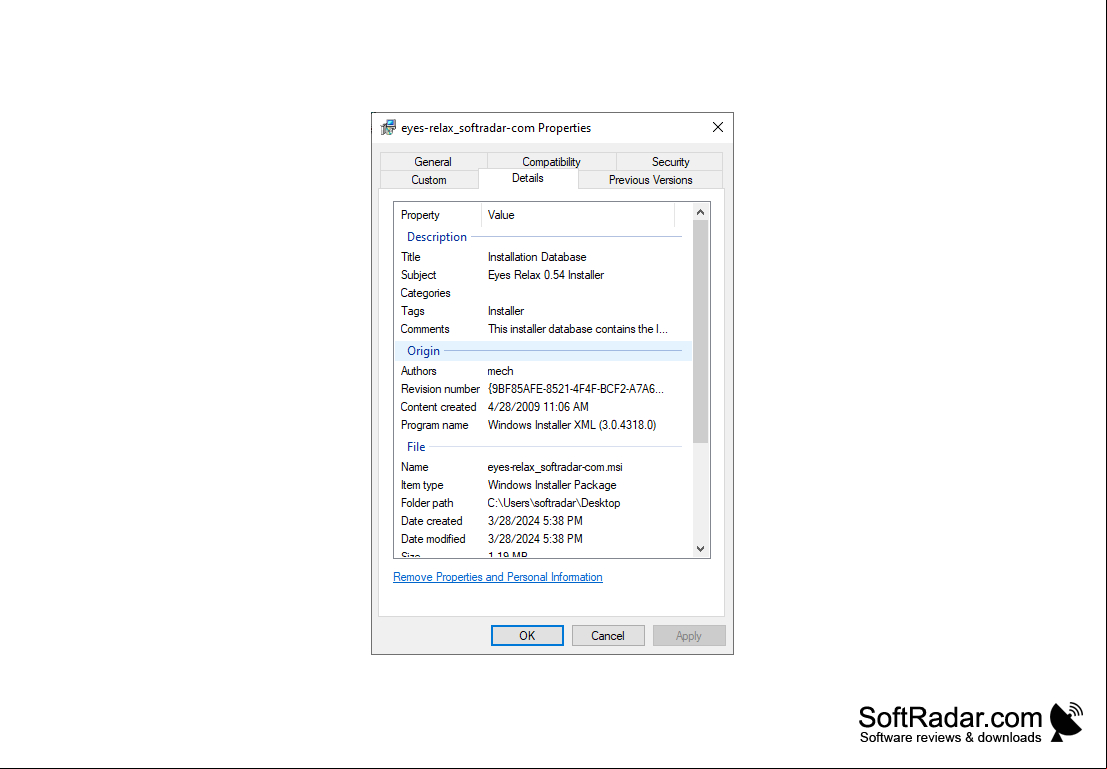Select the Date created property row
The height and width of the screenshot is (769, 1107).
coord(543,521)
